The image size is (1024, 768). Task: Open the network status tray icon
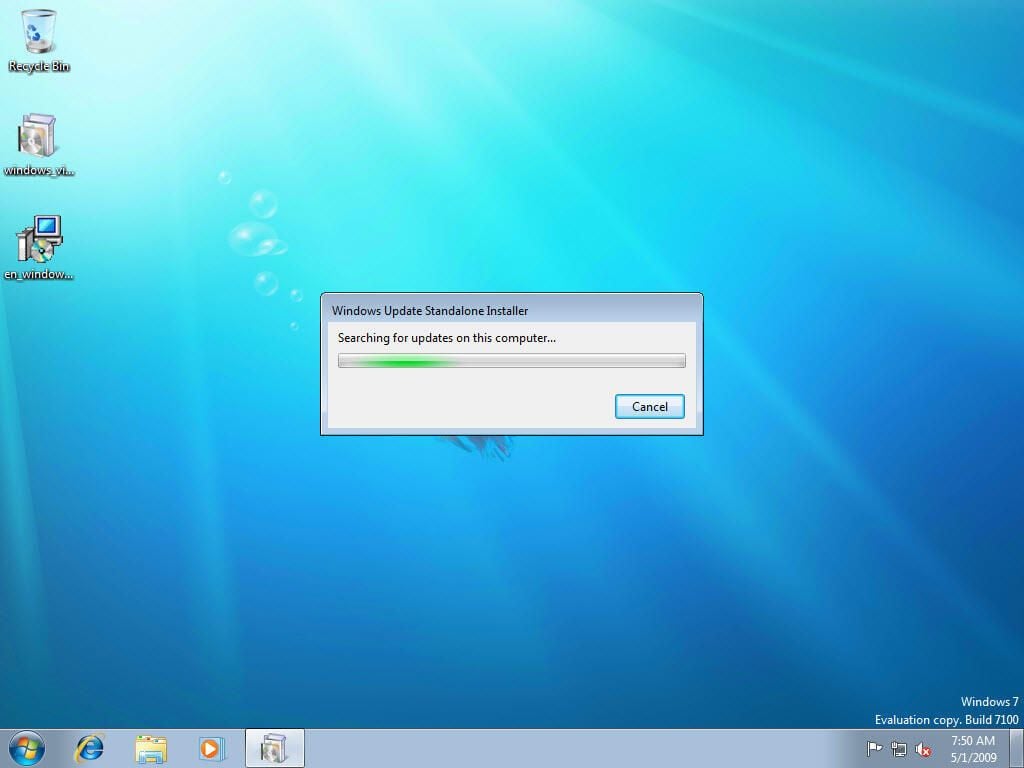coord(899,749)
